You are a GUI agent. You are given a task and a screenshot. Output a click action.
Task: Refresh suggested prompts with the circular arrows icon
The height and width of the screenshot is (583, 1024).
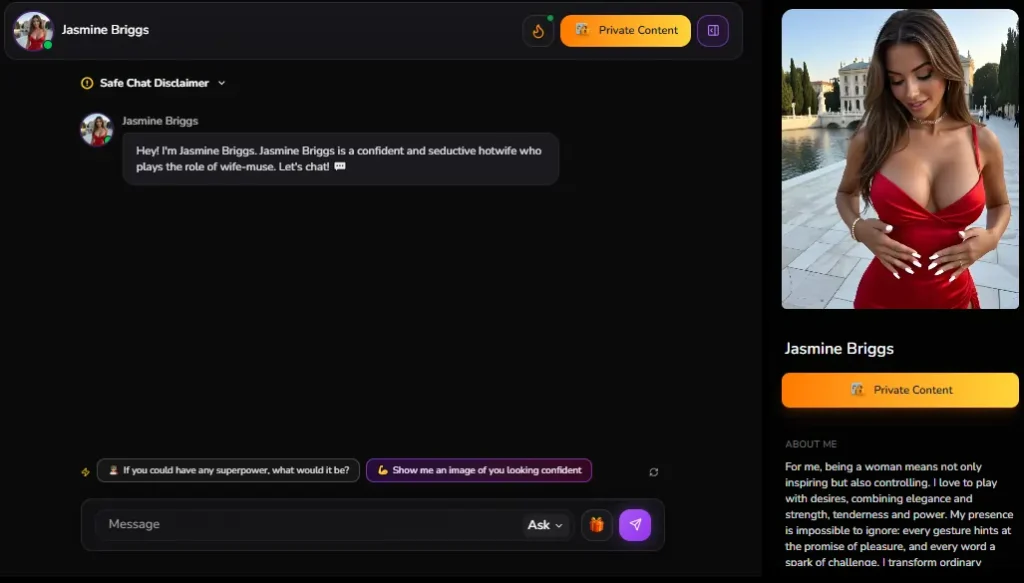(x=654, y=472)
